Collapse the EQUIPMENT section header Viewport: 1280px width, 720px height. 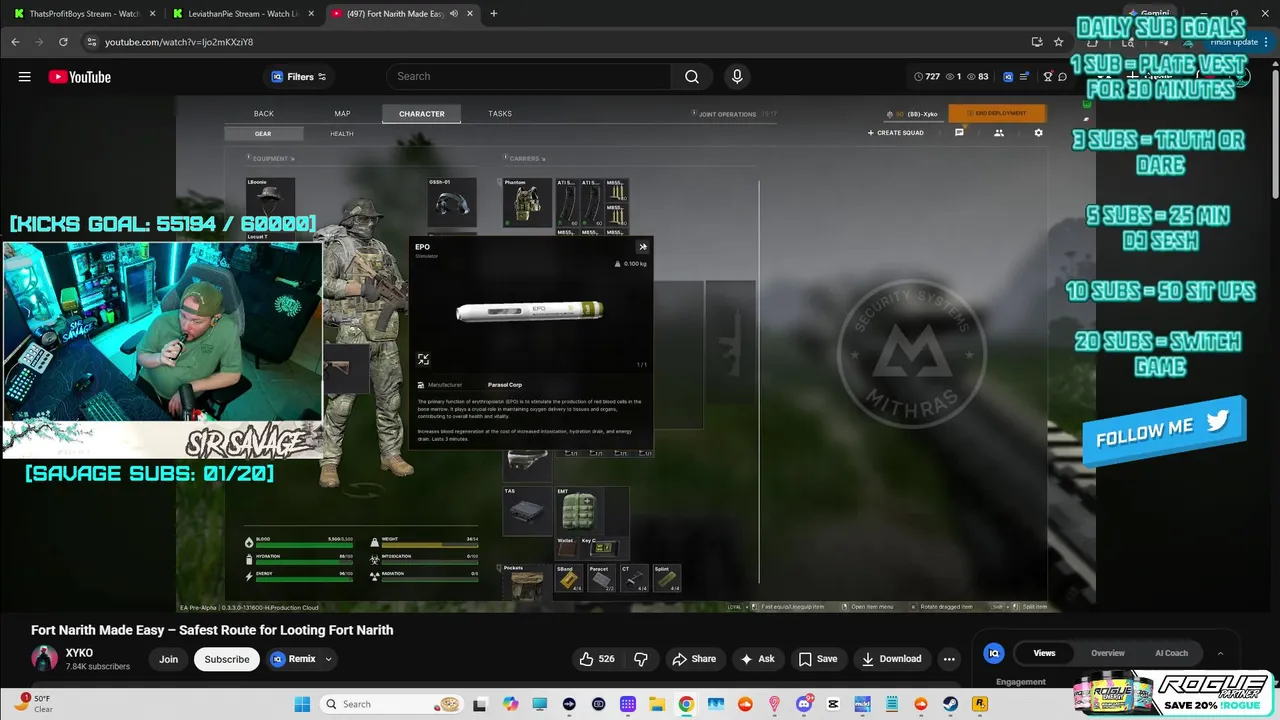point(270,158)
